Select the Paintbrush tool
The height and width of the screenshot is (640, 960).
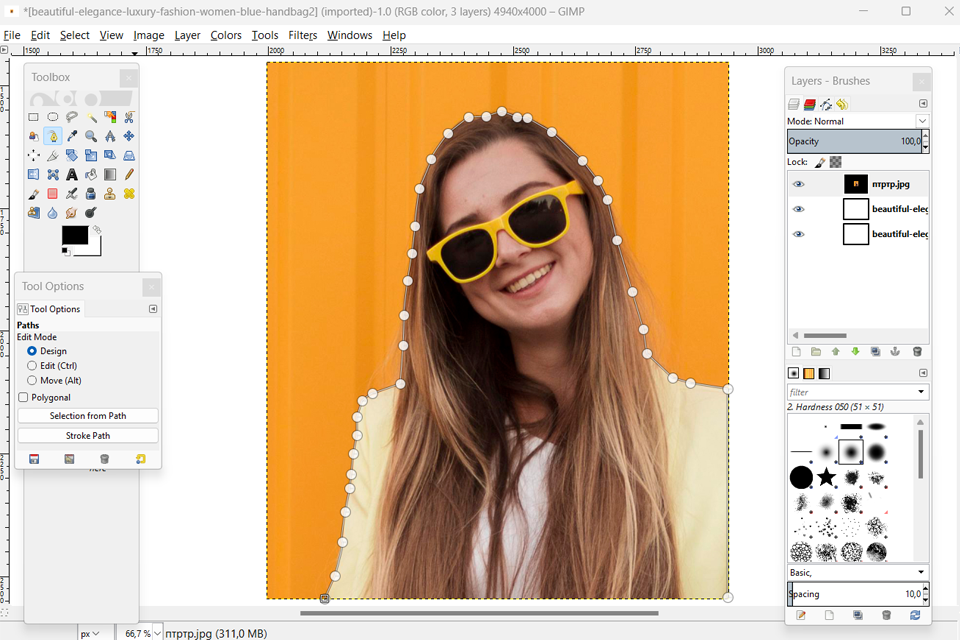[34, 194]
